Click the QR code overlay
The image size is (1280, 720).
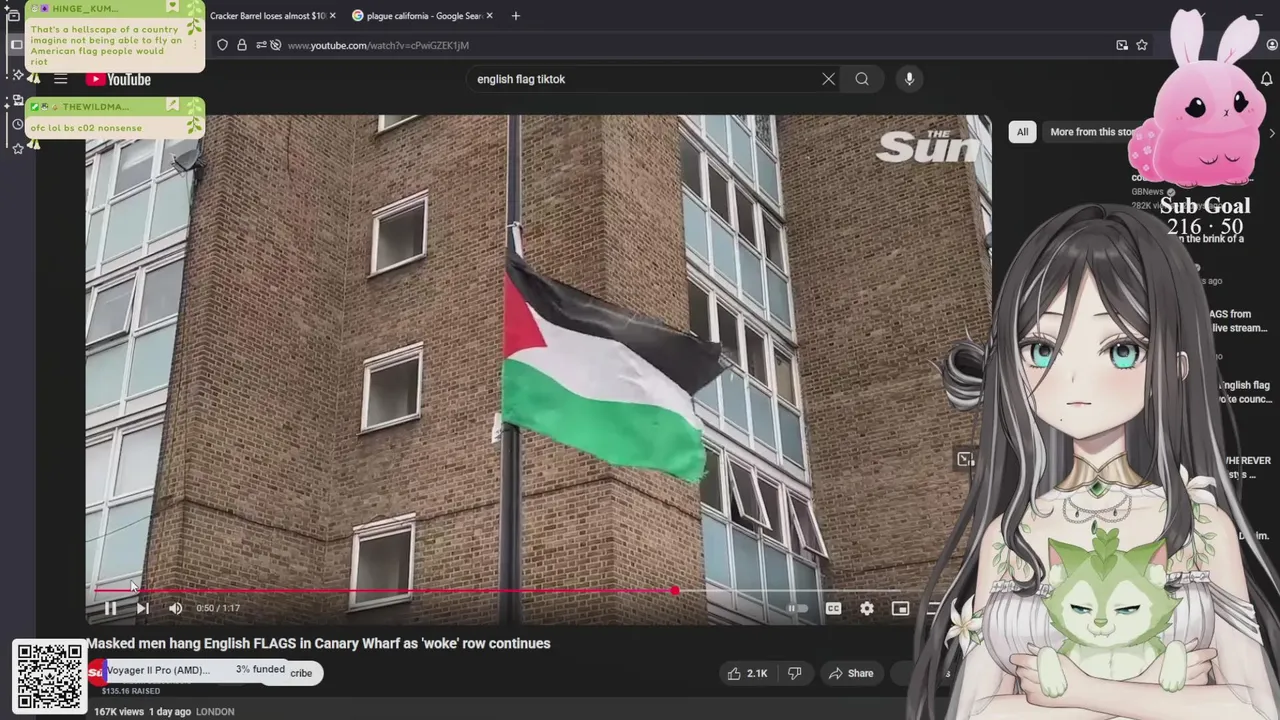49,677
